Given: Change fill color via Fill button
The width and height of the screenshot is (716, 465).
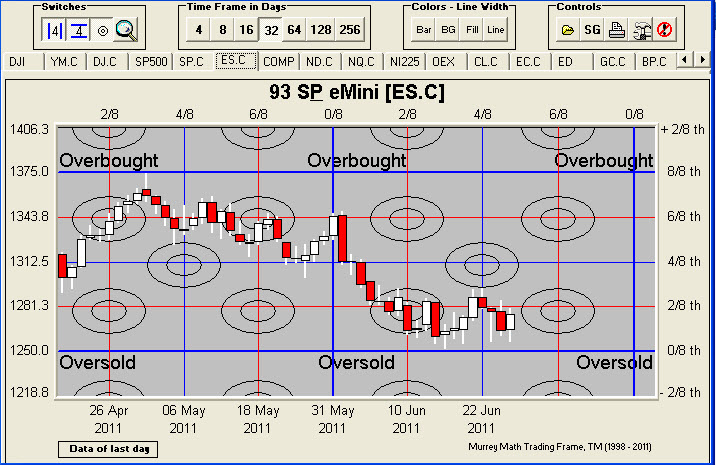Looking at the screenshot, I should point(472,30).
